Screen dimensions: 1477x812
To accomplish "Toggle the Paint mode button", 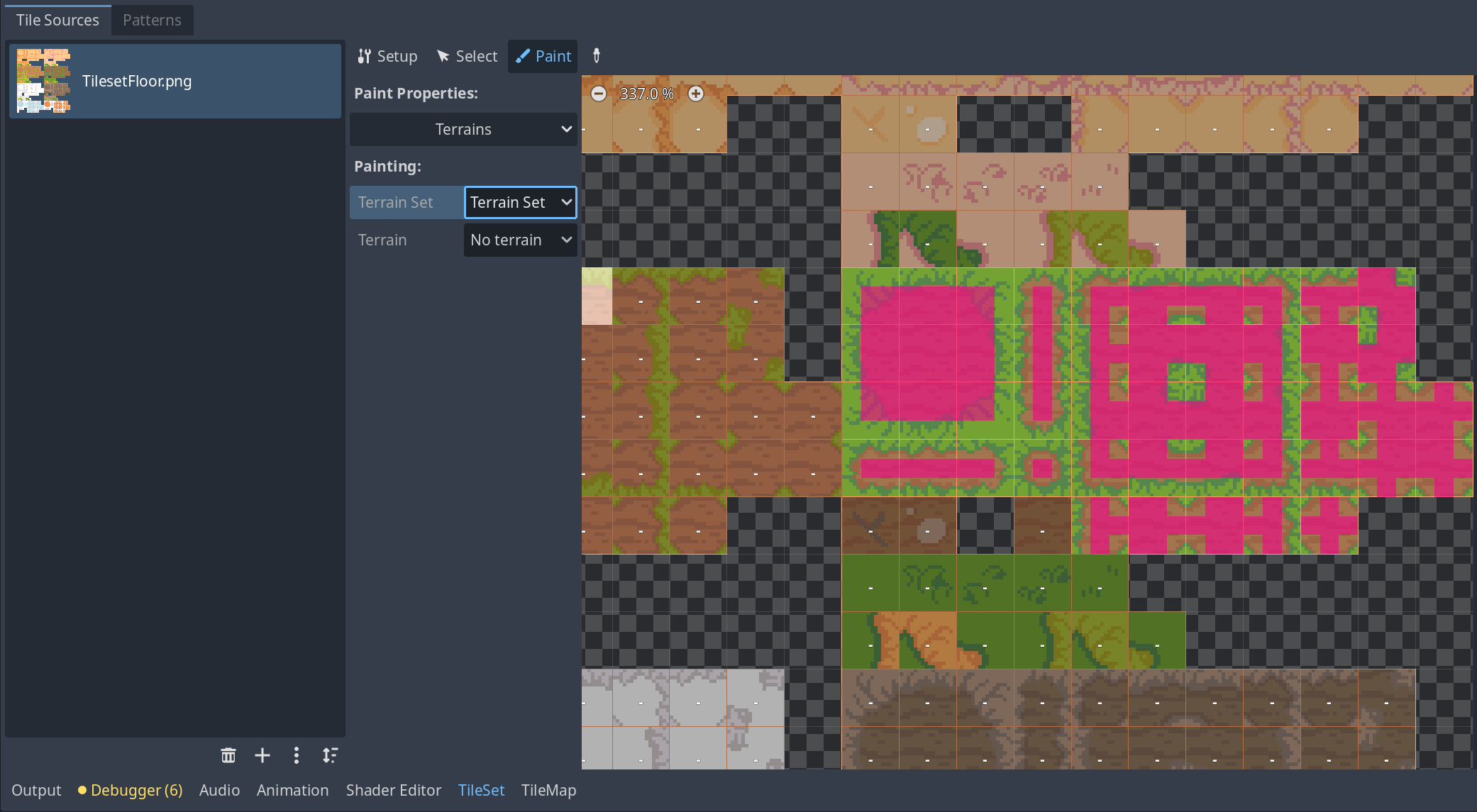I will click(x=543, y=56).
